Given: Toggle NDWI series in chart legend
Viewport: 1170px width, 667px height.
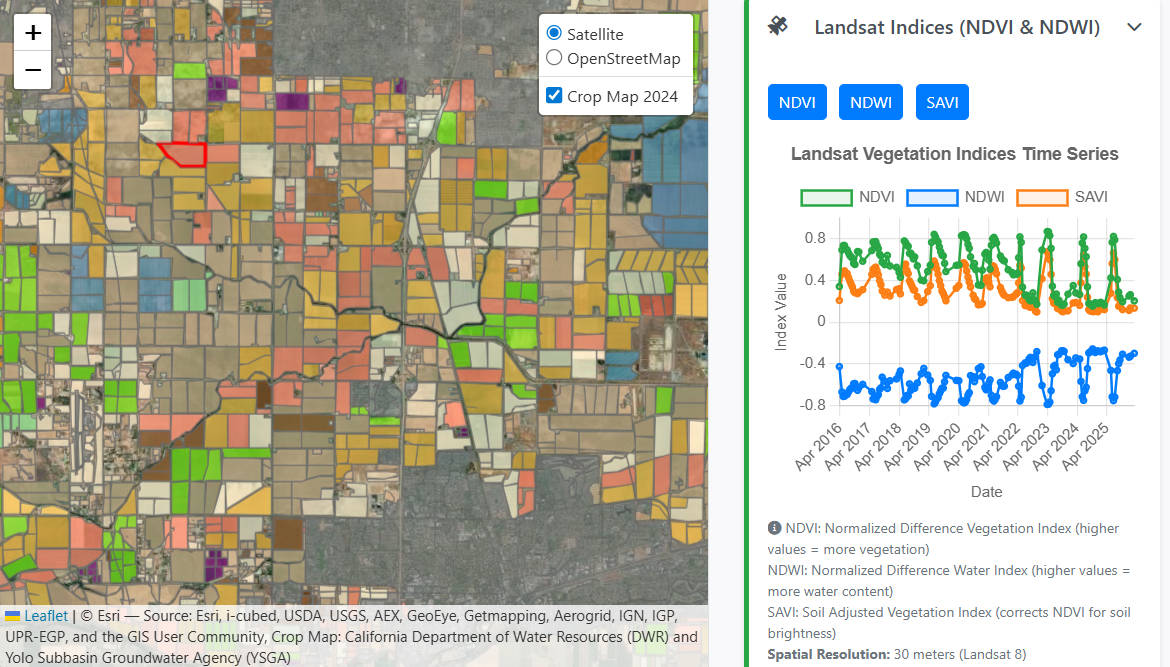Looking at the screenshot, I should [x=932, y=197].
